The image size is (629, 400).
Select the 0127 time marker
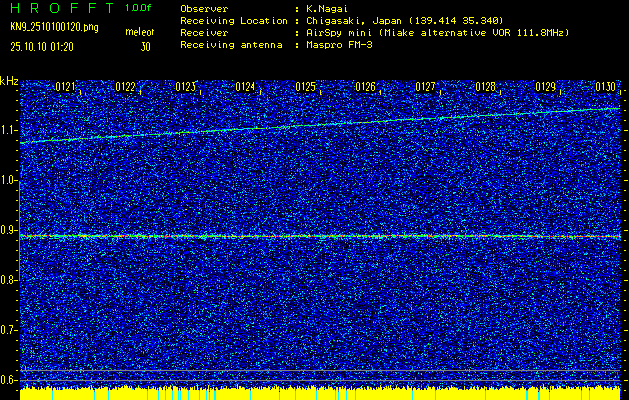(426, 88)
